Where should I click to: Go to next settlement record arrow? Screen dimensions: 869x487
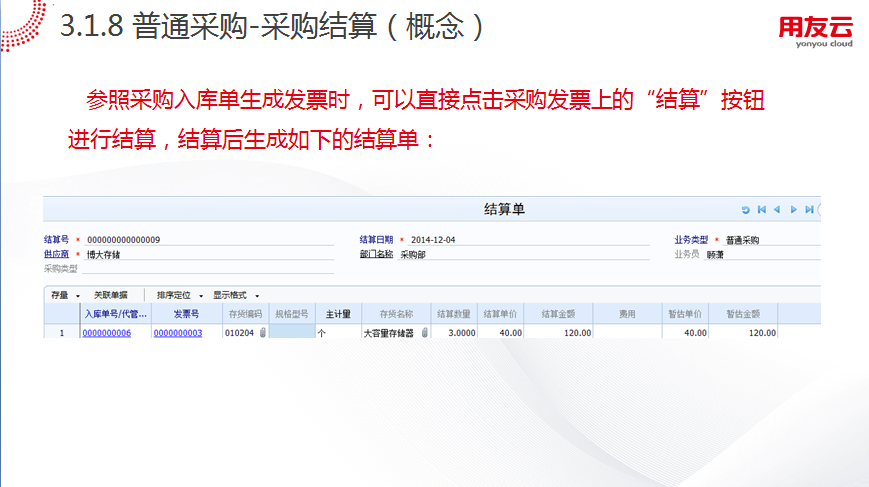794,209
